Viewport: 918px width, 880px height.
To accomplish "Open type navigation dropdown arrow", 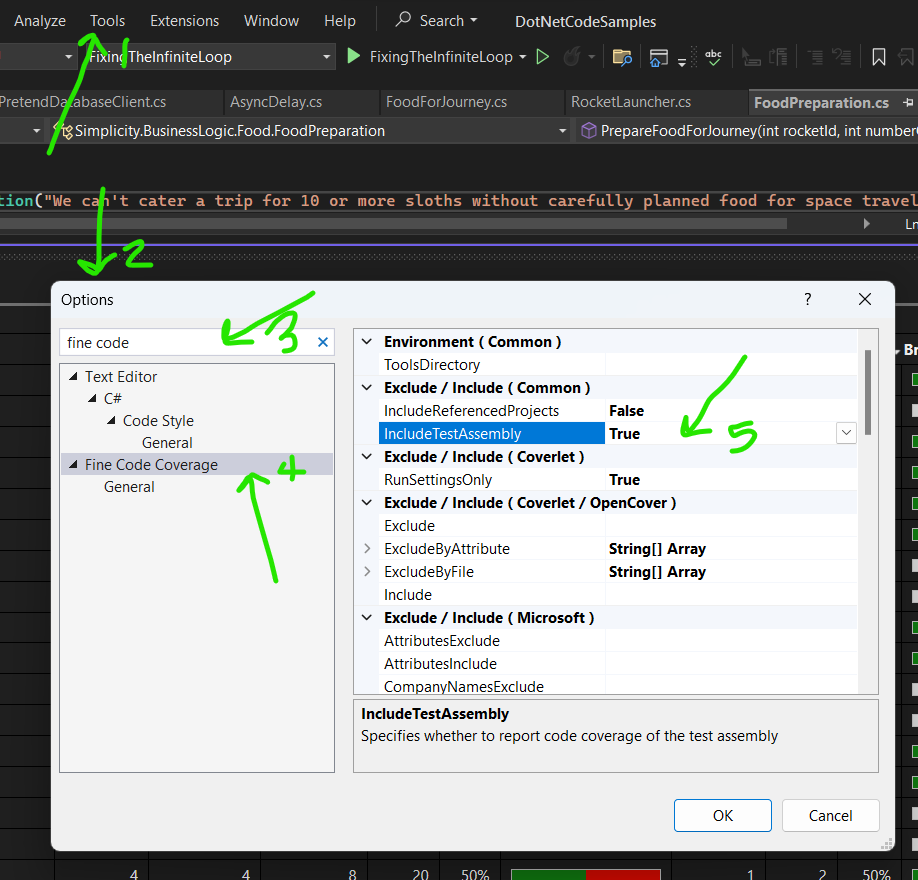I will click(x=562, y=131).
